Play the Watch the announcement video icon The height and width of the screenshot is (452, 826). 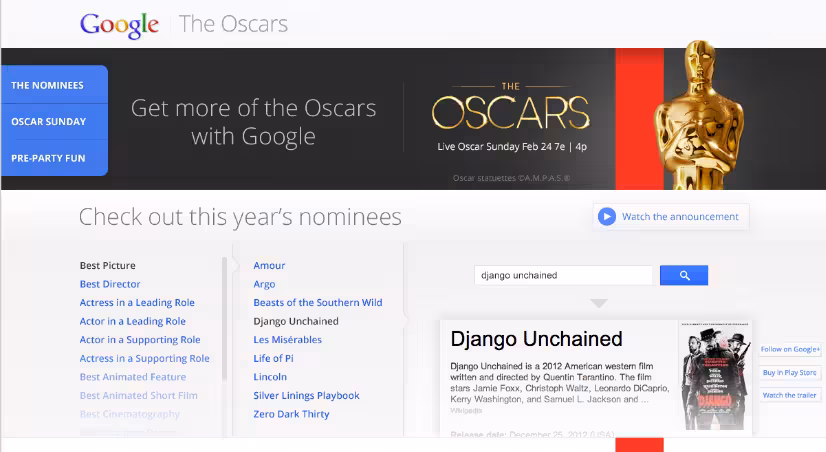click(x=607, y=217)
